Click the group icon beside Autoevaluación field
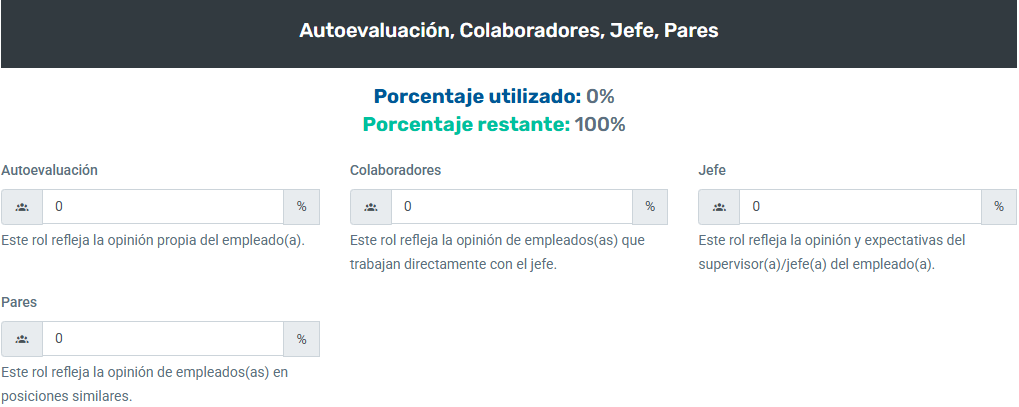Viewport: 1019px width, 407px height. point(22,207)
